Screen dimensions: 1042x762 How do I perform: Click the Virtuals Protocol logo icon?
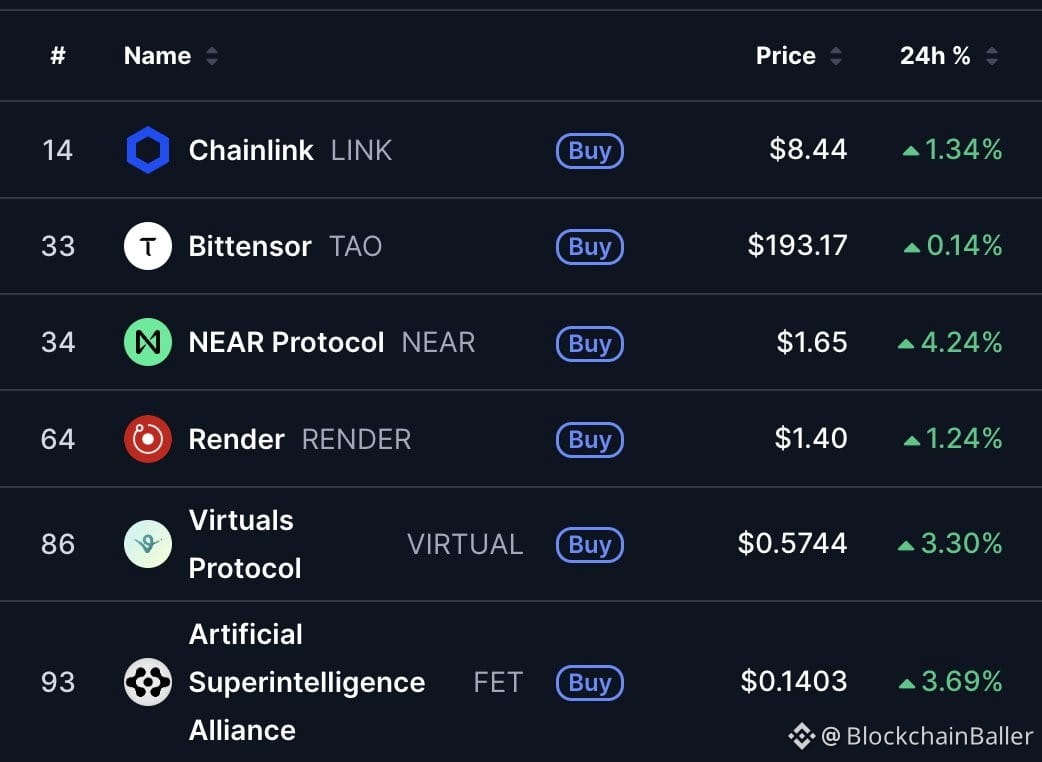click(x=148, y=544)
